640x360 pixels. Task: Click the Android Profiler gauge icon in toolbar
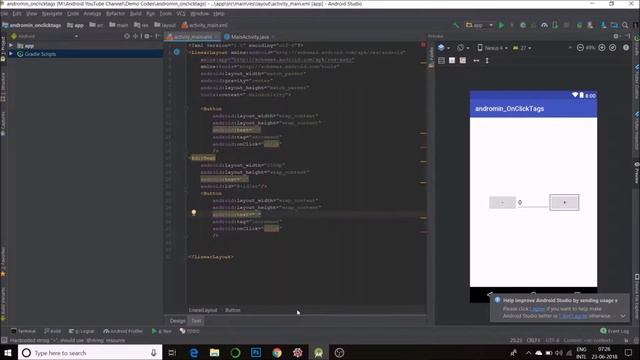click(x=544, y=25)
